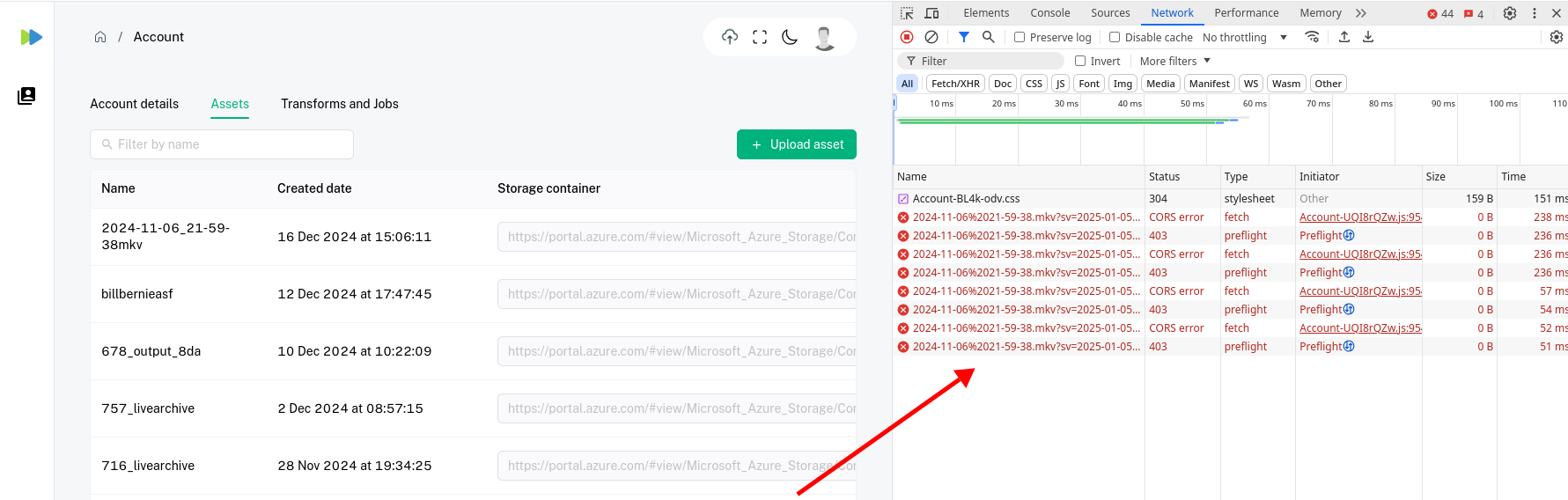
Task: Toggle the device toolbar icon
Action: [x=931, y=13]
